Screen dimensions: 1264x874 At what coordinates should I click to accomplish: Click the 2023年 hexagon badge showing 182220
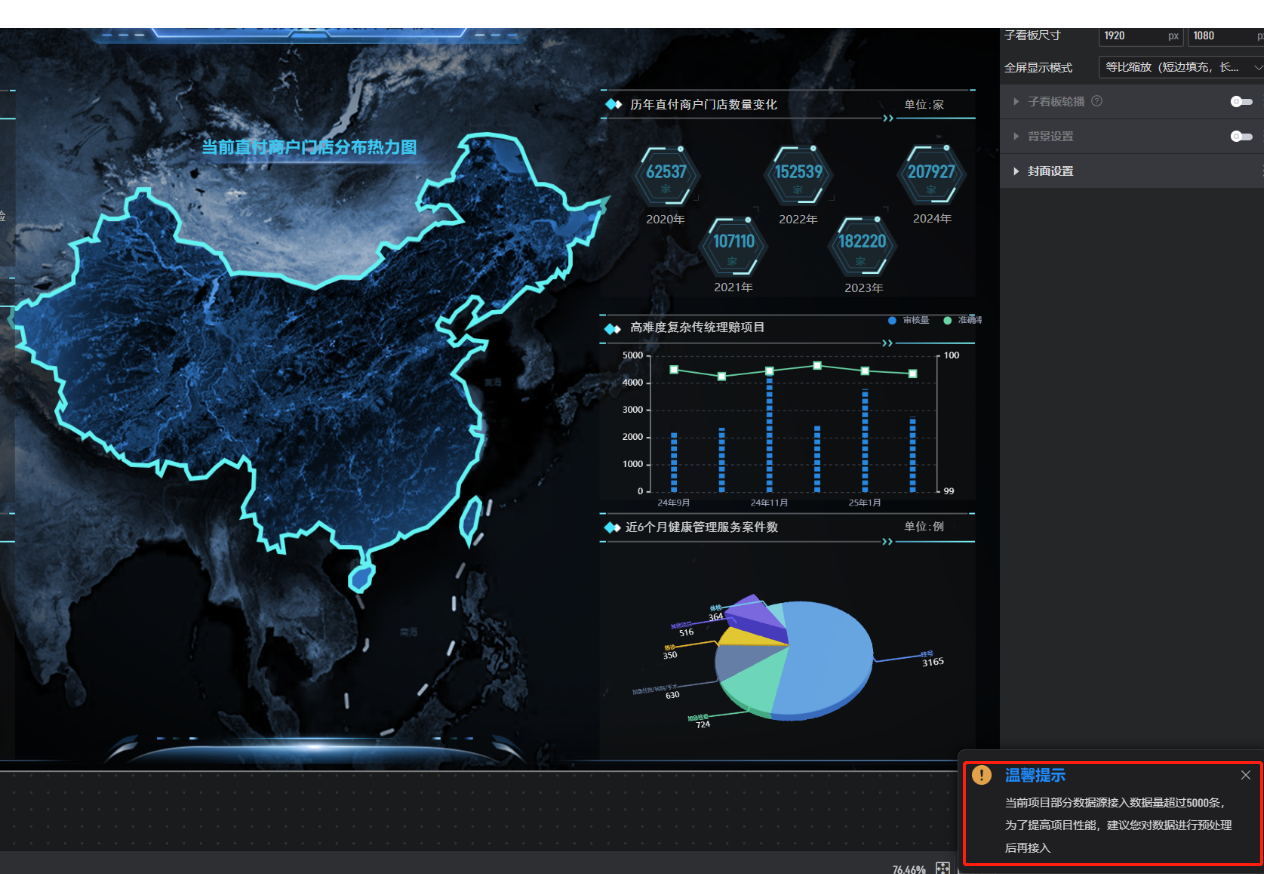click(862, 245)
